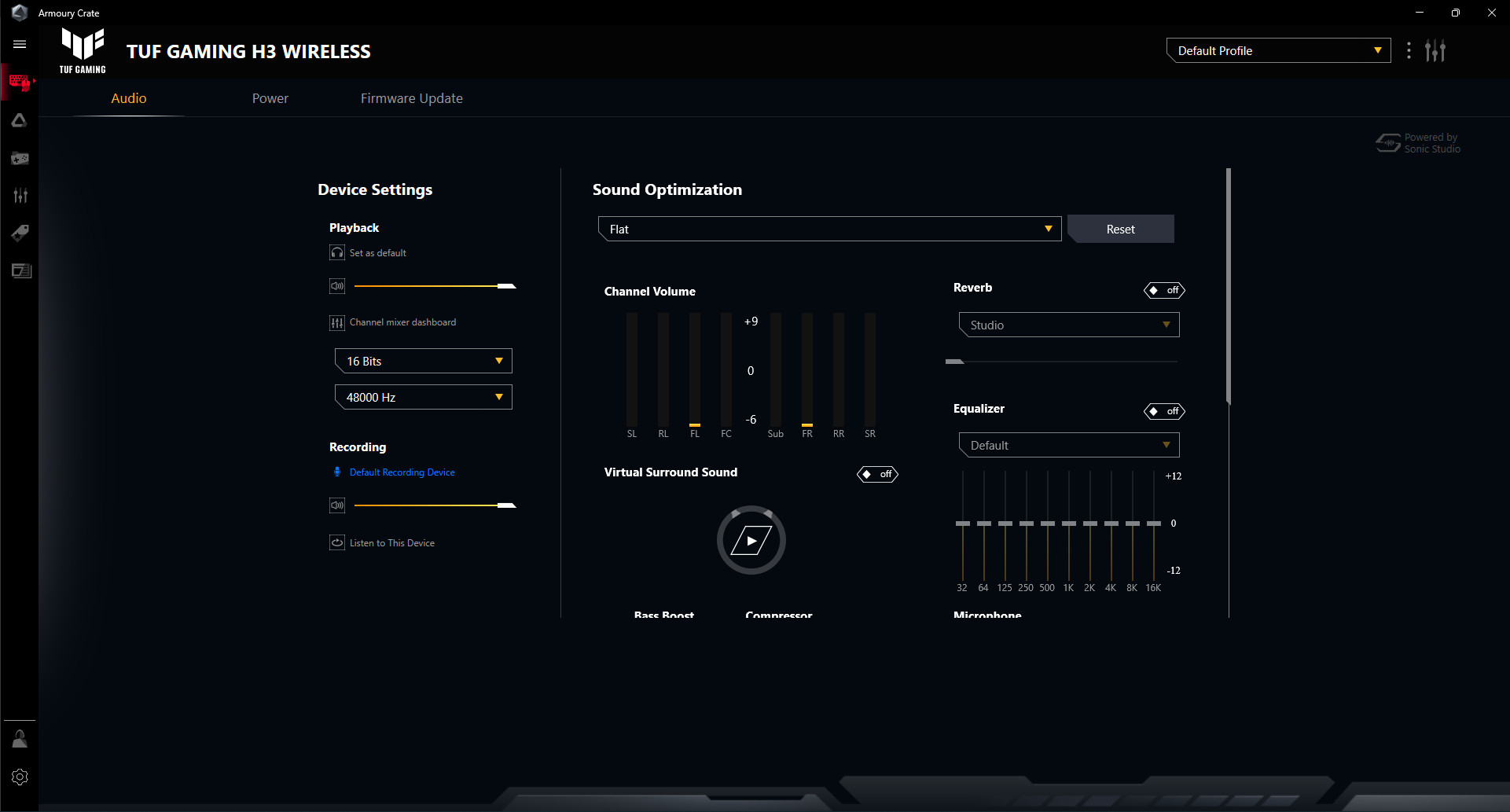
Task: Click the Playback volume slider handle
Action: click(x=507, y=286)
